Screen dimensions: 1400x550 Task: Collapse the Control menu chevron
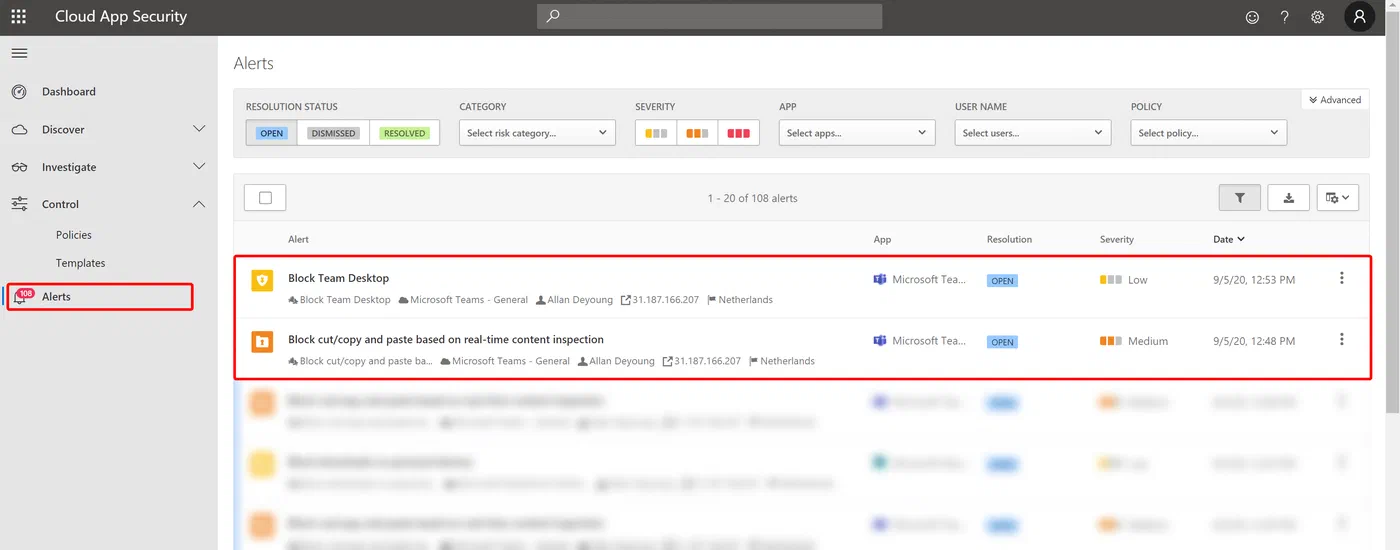[199, 204]
